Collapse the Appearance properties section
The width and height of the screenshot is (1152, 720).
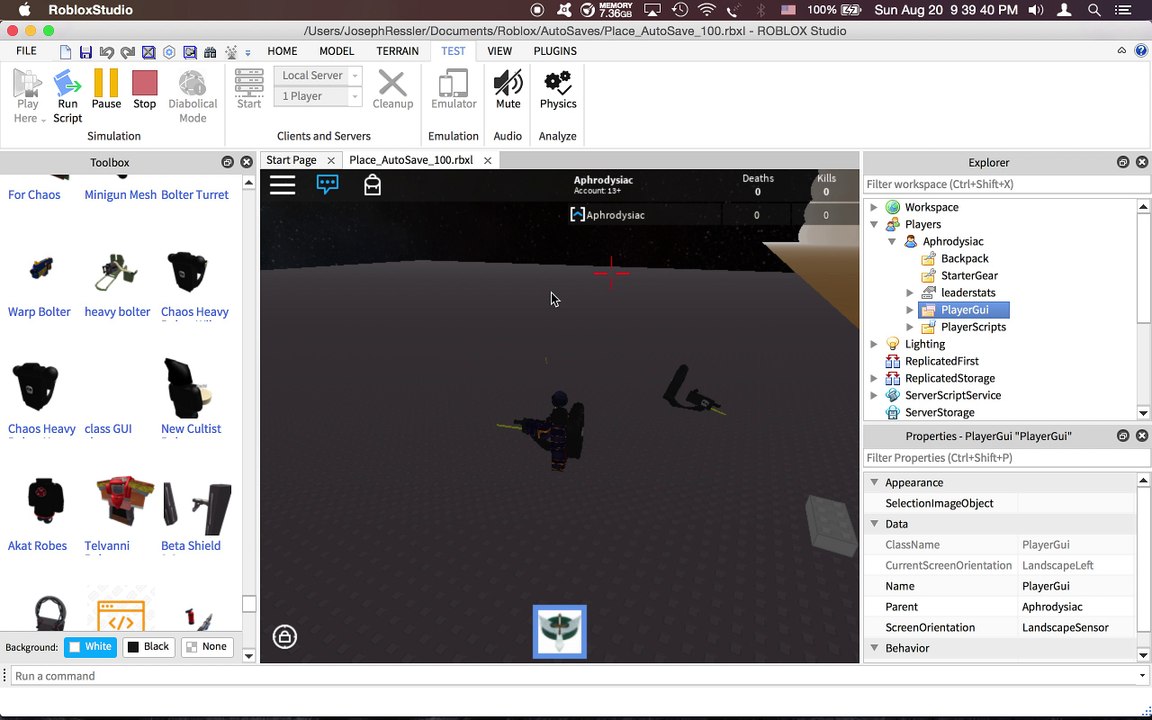click(x=874, y=483)
